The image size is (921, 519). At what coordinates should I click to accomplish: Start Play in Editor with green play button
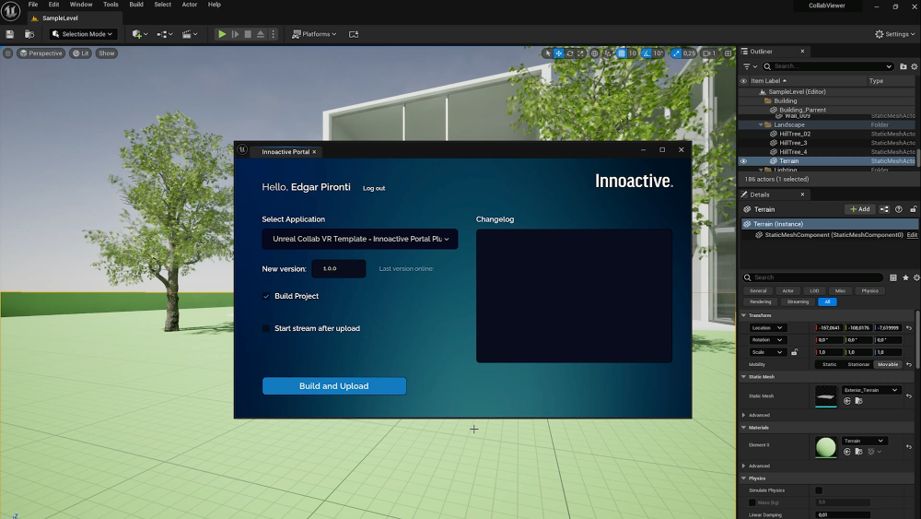[222, 34]
